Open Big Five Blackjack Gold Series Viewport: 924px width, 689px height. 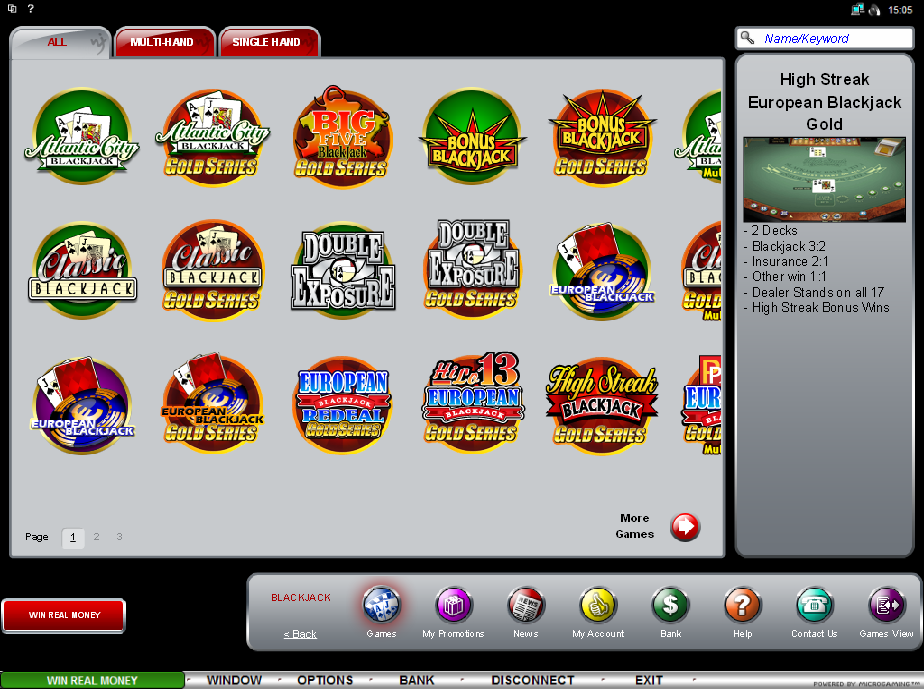pos(342,136)
